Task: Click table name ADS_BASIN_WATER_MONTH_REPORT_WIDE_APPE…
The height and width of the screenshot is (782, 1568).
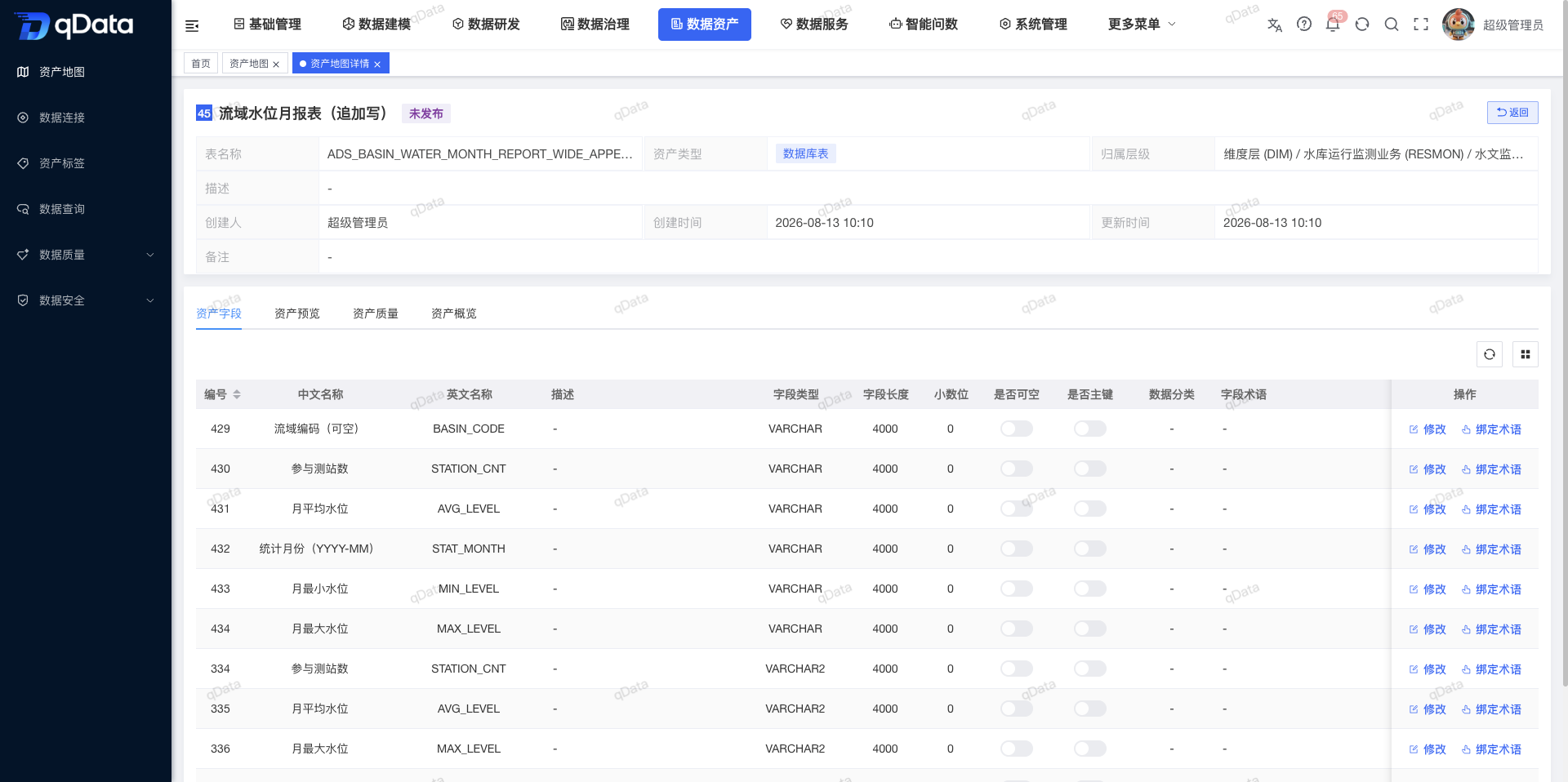Action: (x=480, y=153)
